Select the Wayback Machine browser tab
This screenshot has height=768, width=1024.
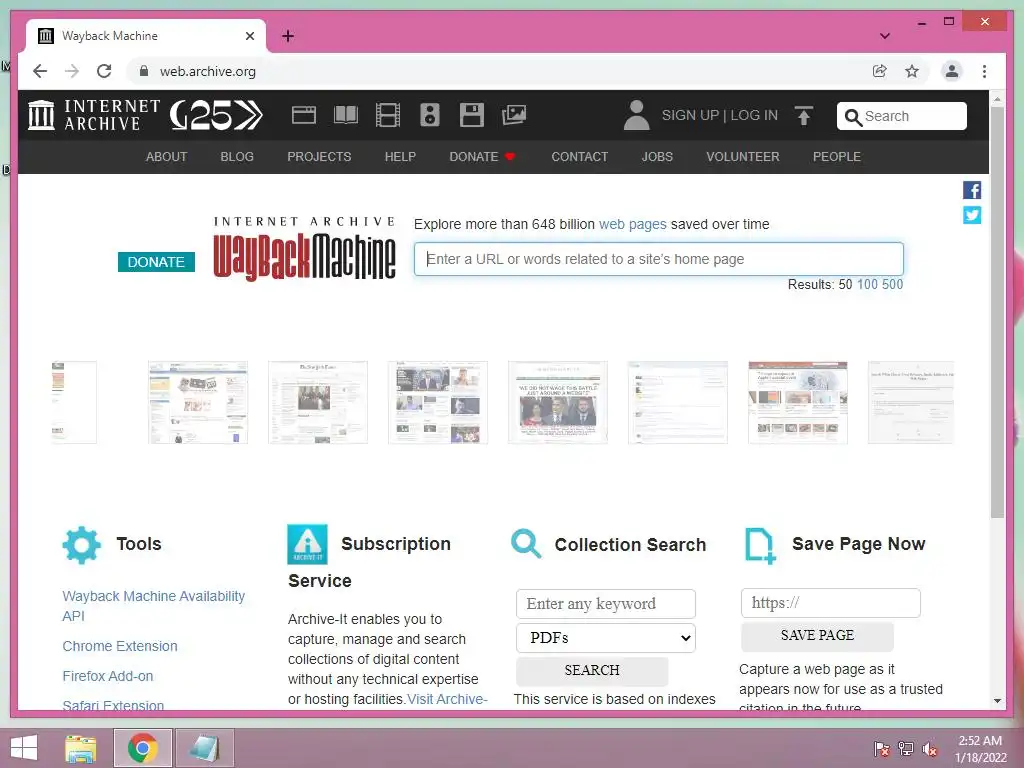click(146, 36)
